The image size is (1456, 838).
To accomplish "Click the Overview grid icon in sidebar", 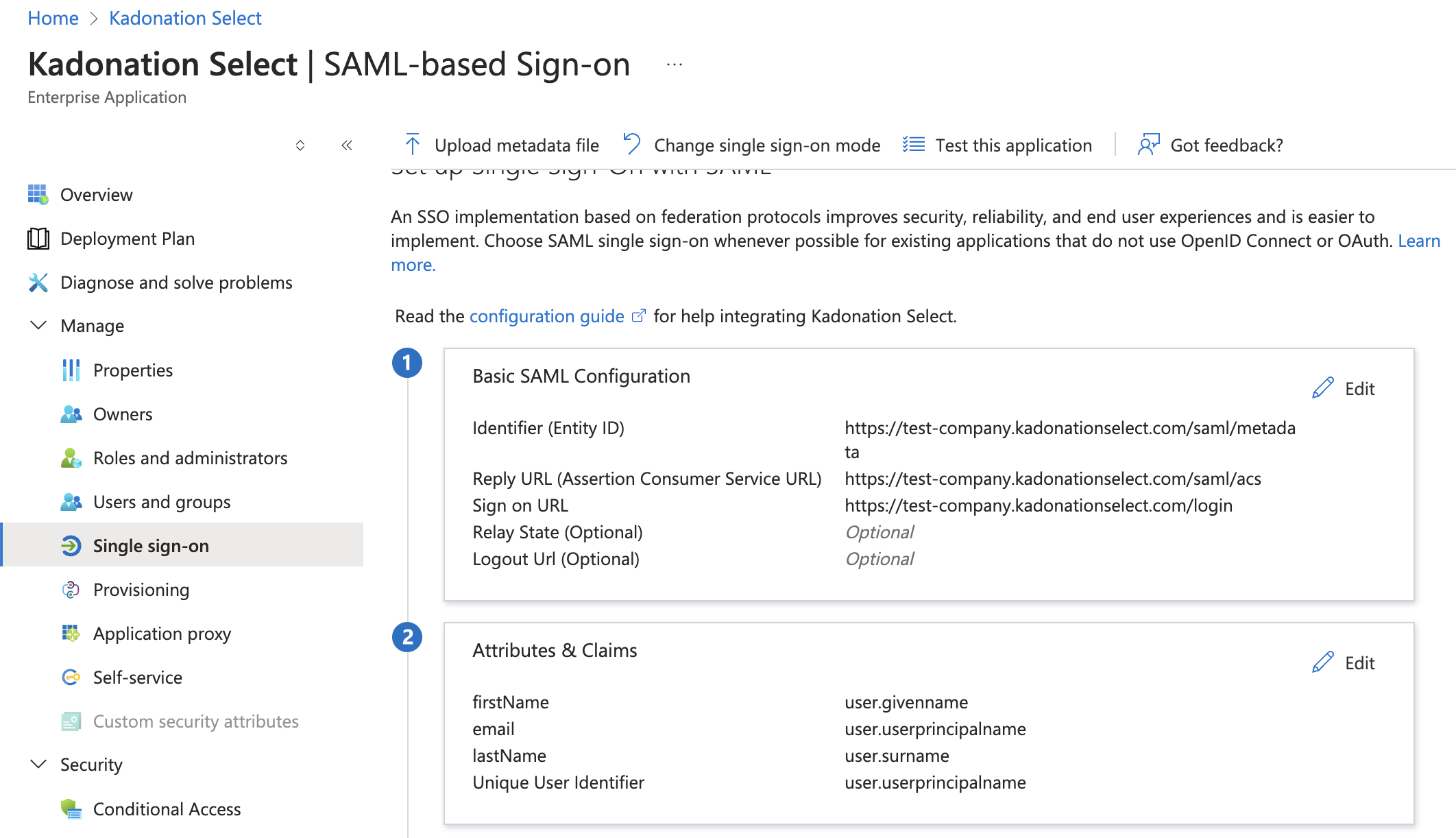I will pos(38,195).
